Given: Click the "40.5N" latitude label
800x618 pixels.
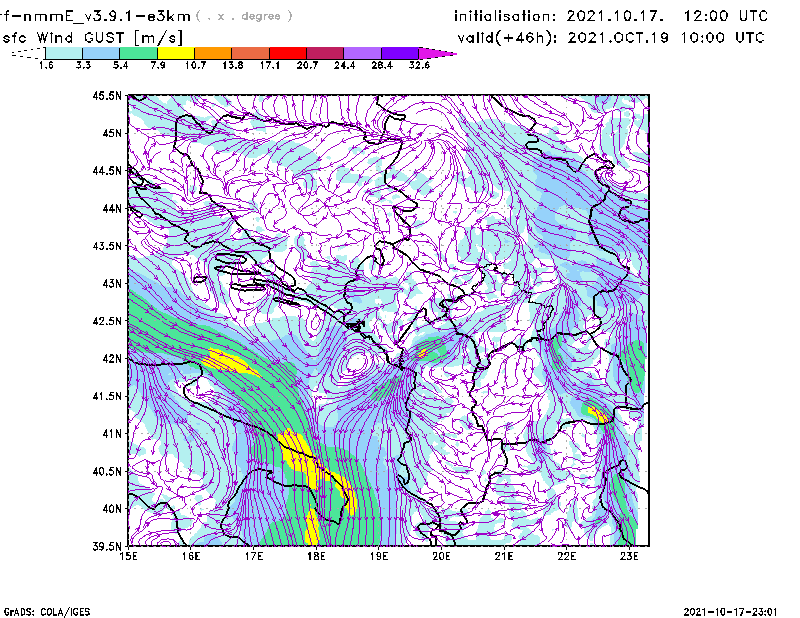Looking at the screenshot, I should 108,471.
